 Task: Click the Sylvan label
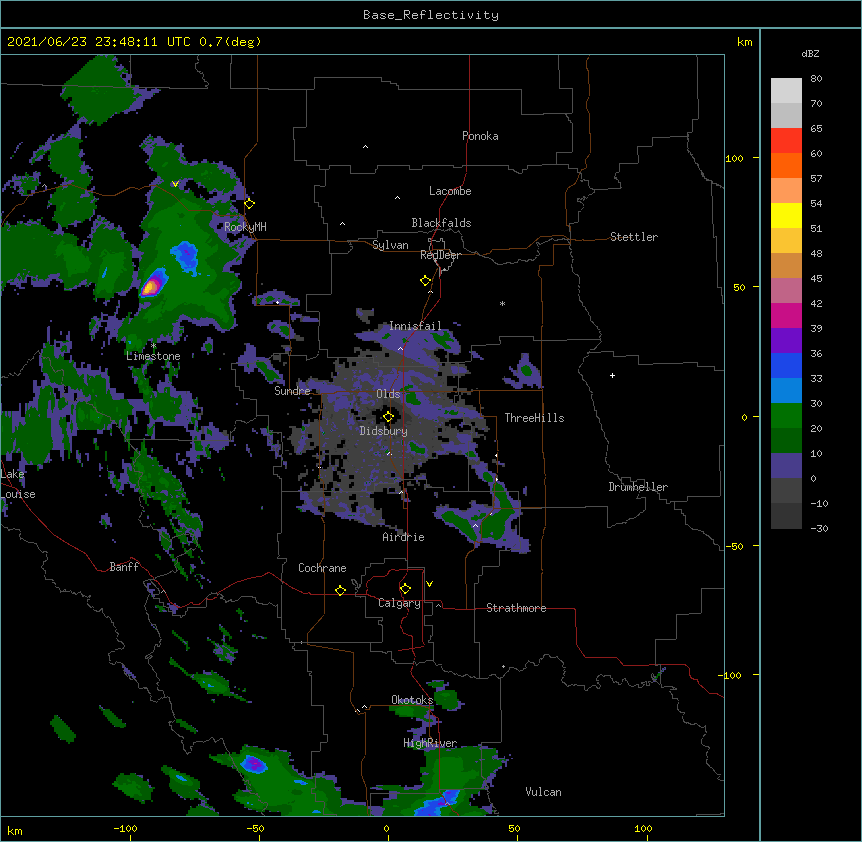pyautogui.click(x=390, y=245)
